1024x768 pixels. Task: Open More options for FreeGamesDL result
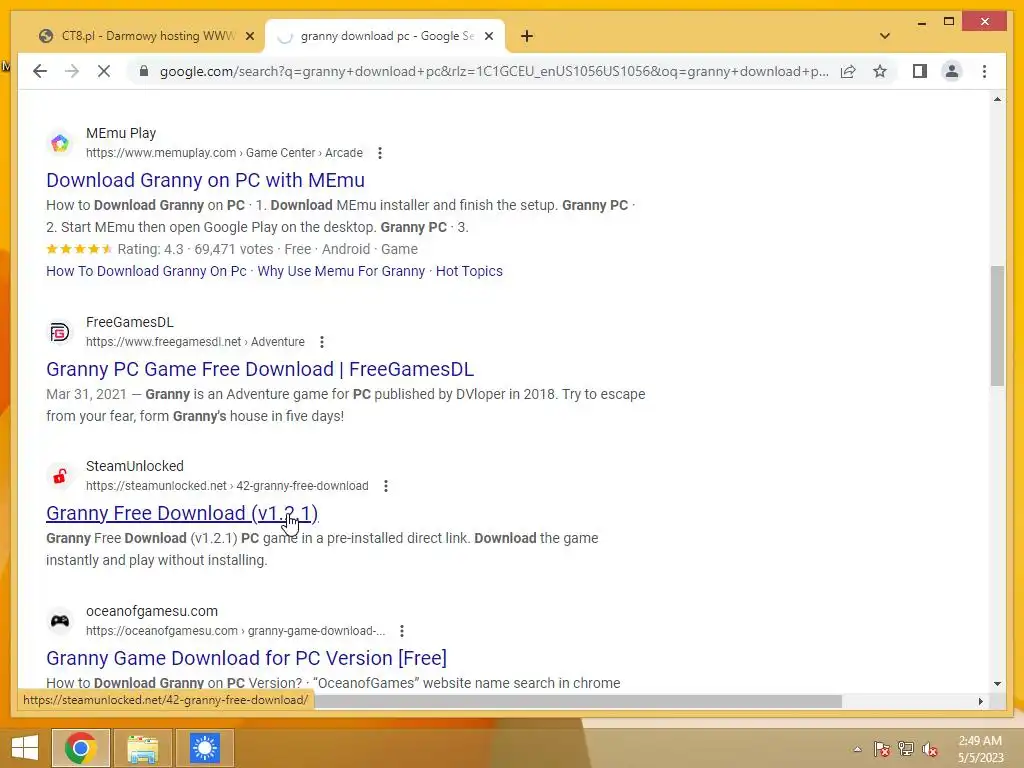[321, 342]
